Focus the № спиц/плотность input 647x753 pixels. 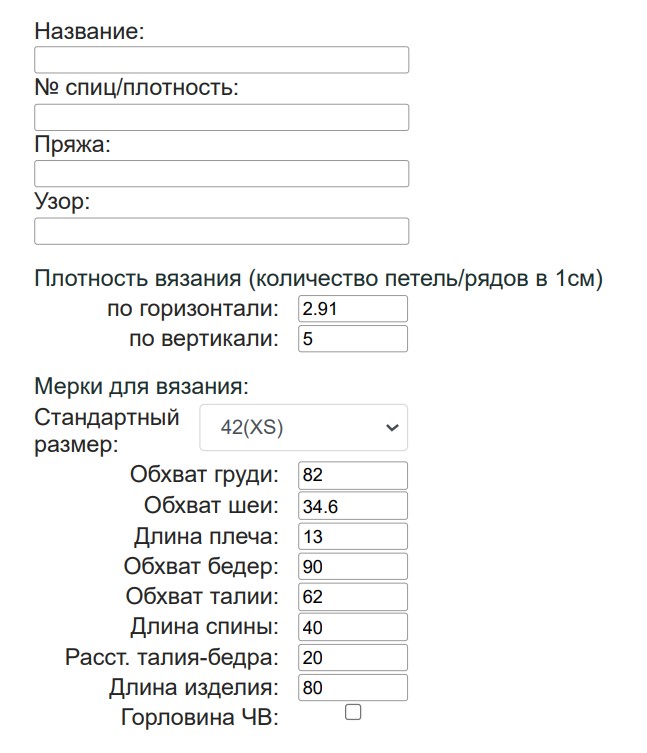221,117
